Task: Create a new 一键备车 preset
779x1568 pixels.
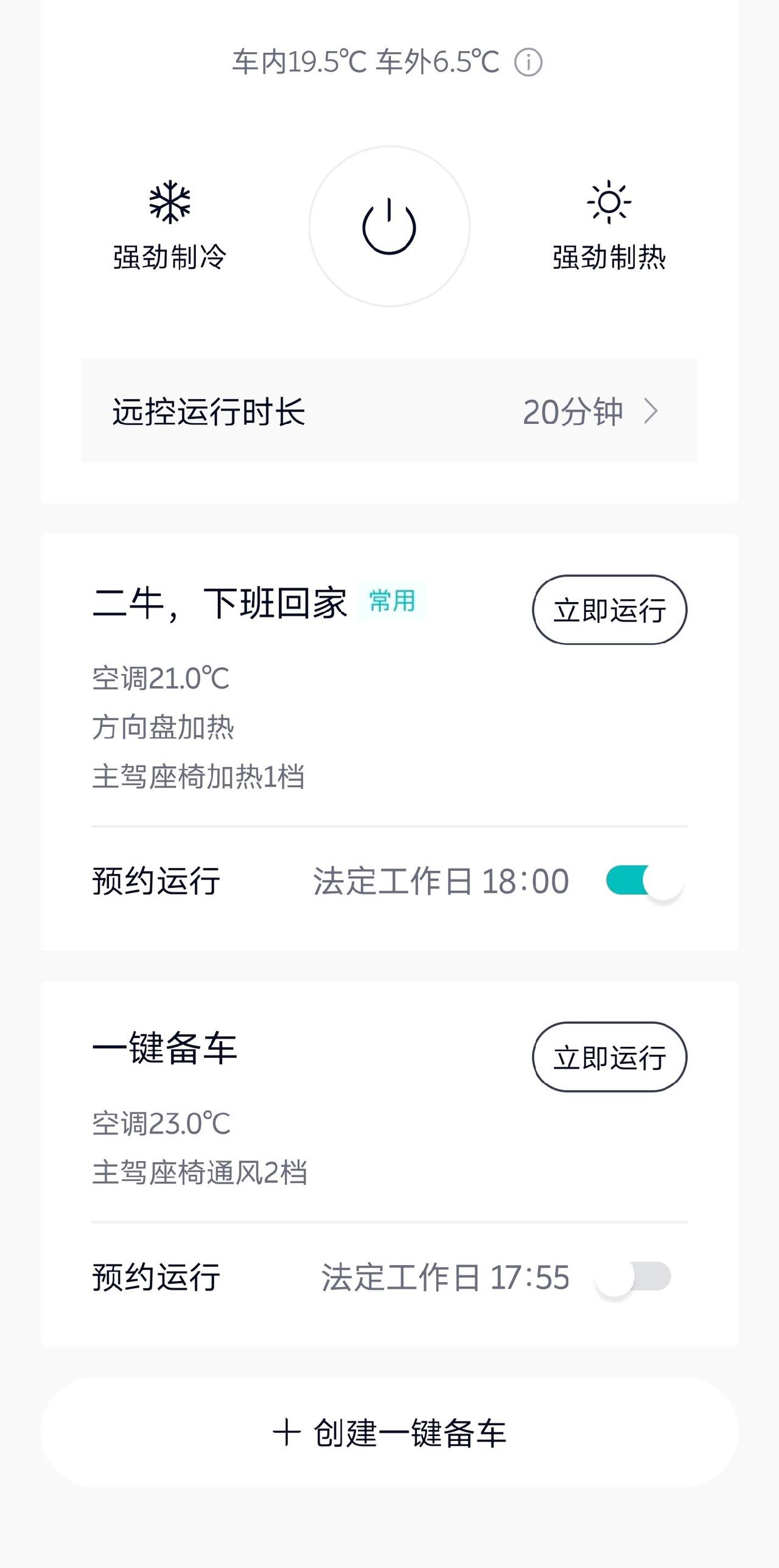Action: [x=389, y=1432]
